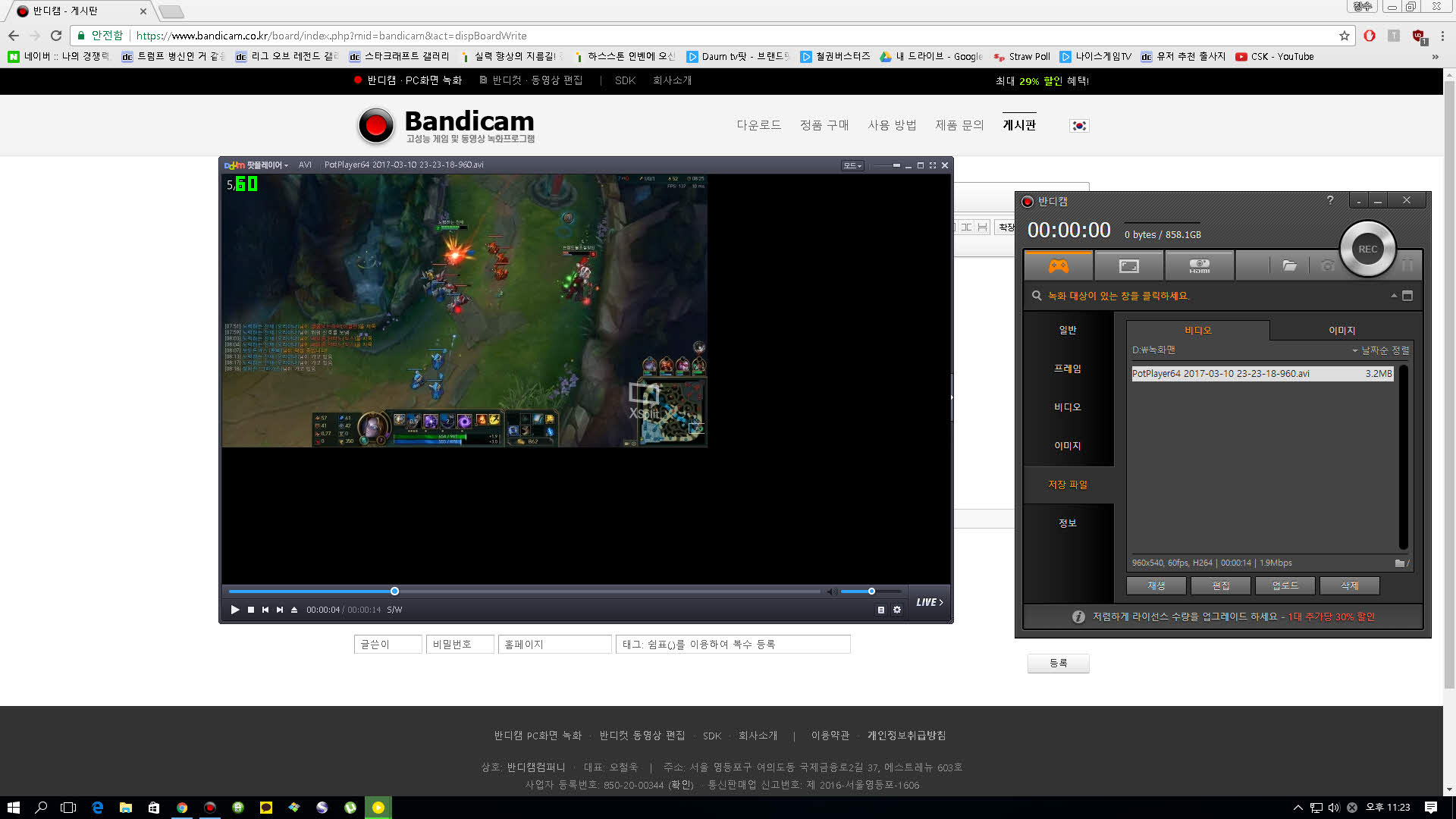Reload page in Chrome
Image resolution: width=1456 pixels, height=819 pixels.
56,36
